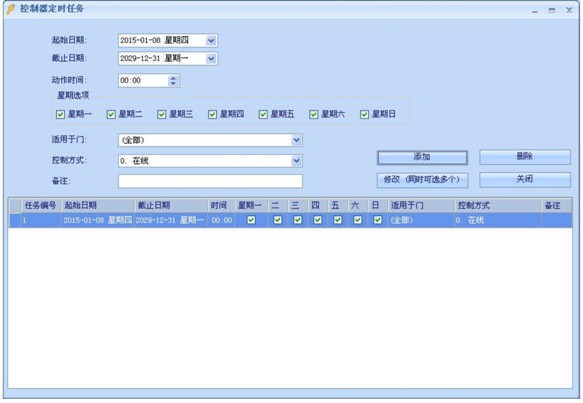The width and height of the screenshot is (583, 403).
Task: Click the 时间 column header
Action: 221,206
